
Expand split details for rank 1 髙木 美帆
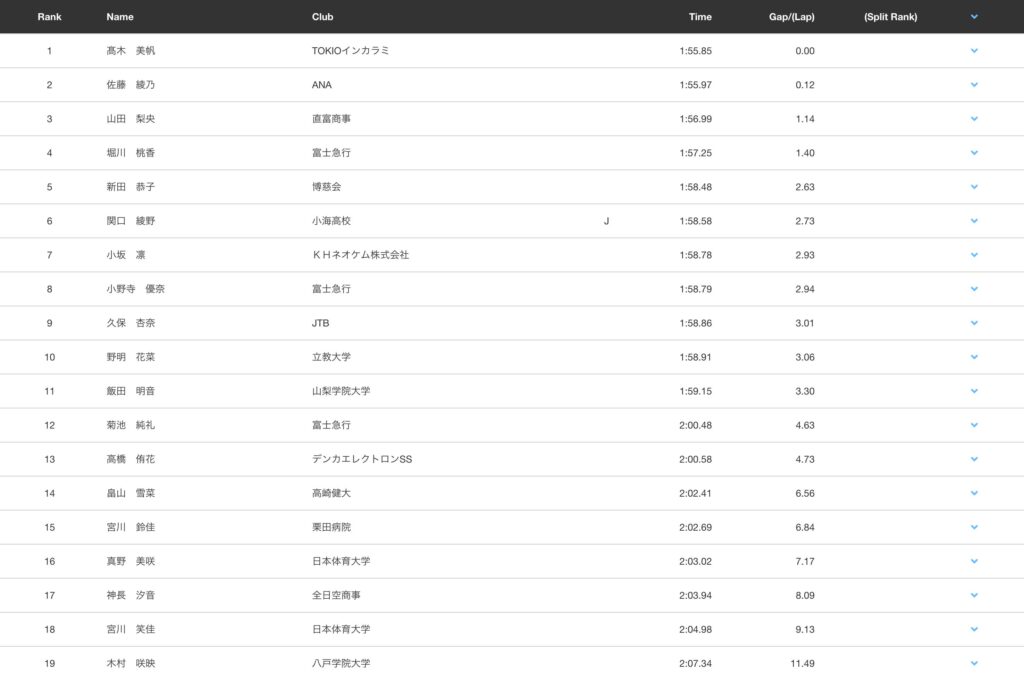[974, 51]
